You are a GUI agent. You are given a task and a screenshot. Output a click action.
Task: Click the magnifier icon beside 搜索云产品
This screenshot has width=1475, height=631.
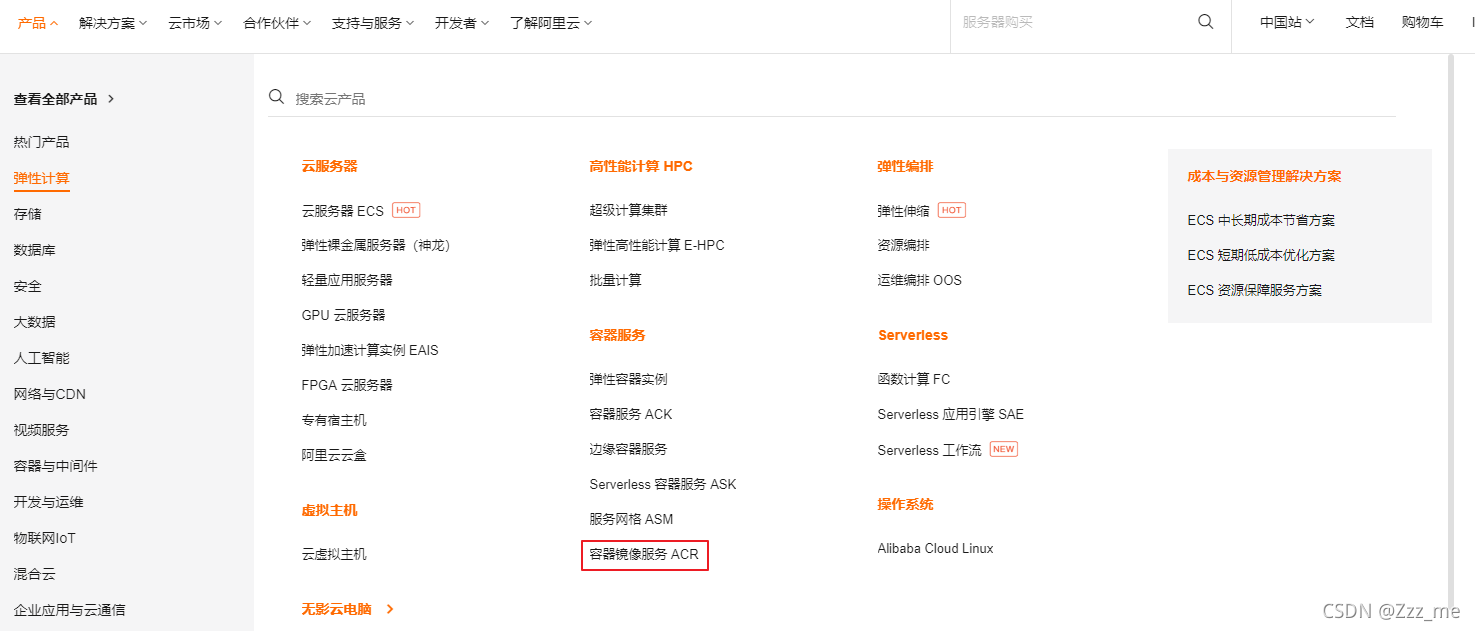point(276,97)
